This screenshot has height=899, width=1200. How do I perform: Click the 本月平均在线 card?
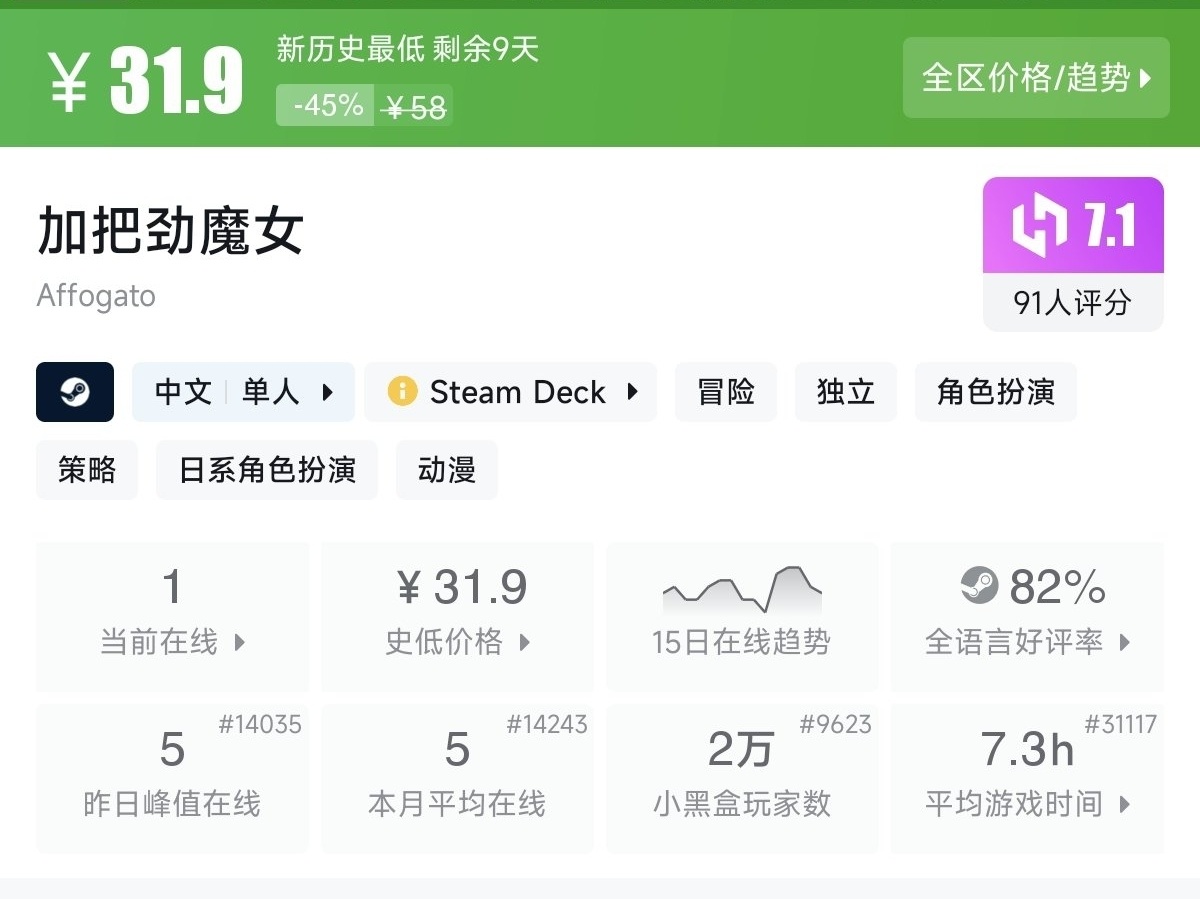point(458,778)
